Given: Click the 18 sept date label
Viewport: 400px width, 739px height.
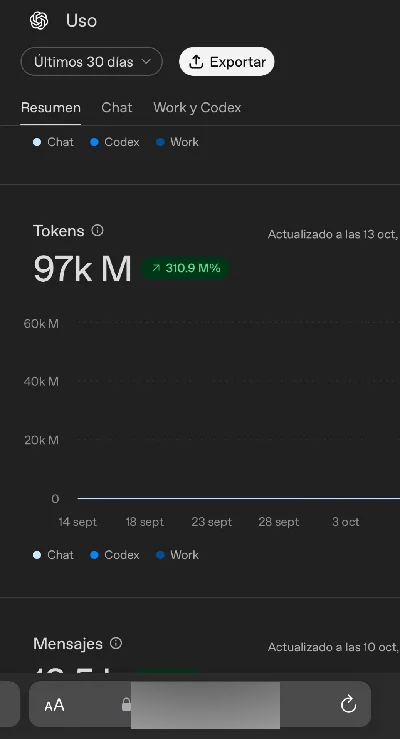Looking at the screenshot, I should (145, 522).
